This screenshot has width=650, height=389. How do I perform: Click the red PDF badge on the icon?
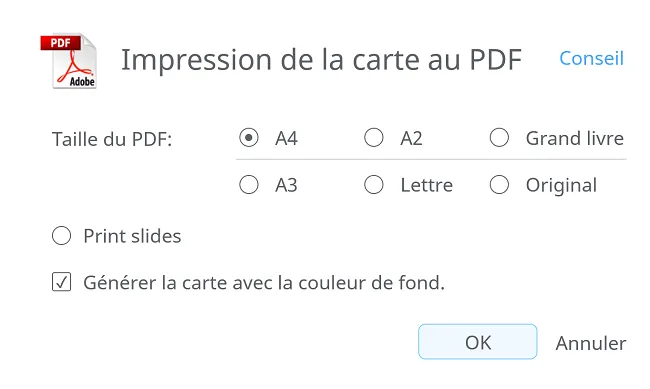click(61, 43)
